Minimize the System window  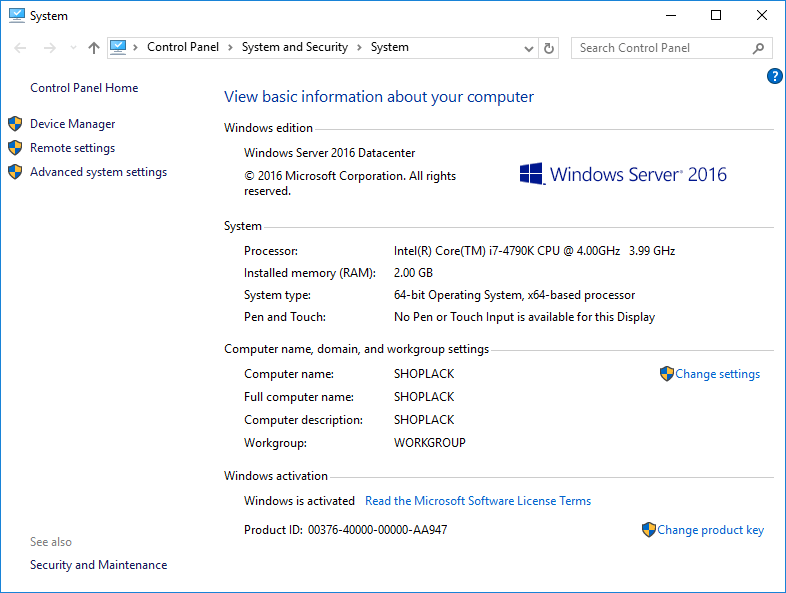(671, 16)
